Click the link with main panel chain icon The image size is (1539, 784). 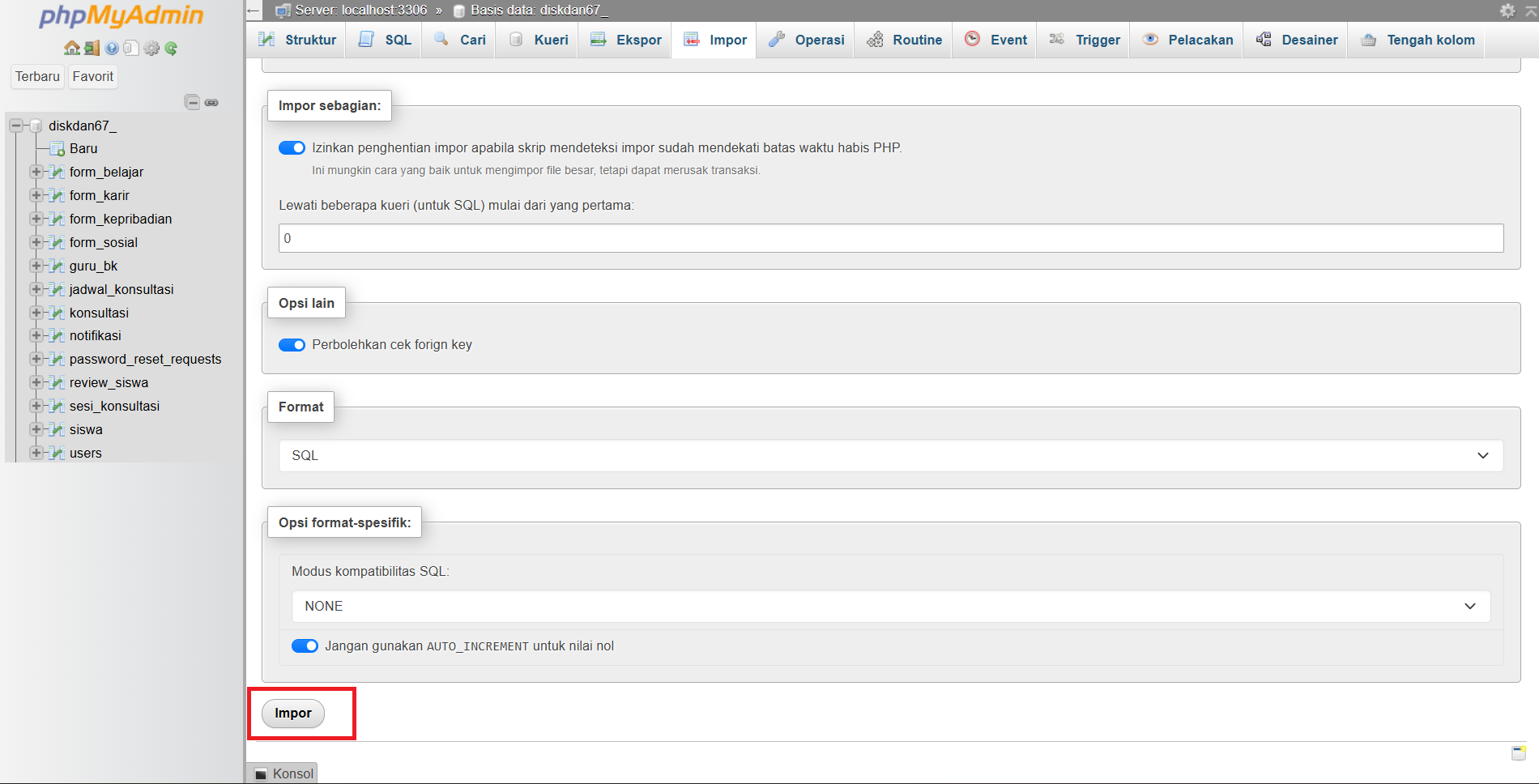click(x=211, y=102)
